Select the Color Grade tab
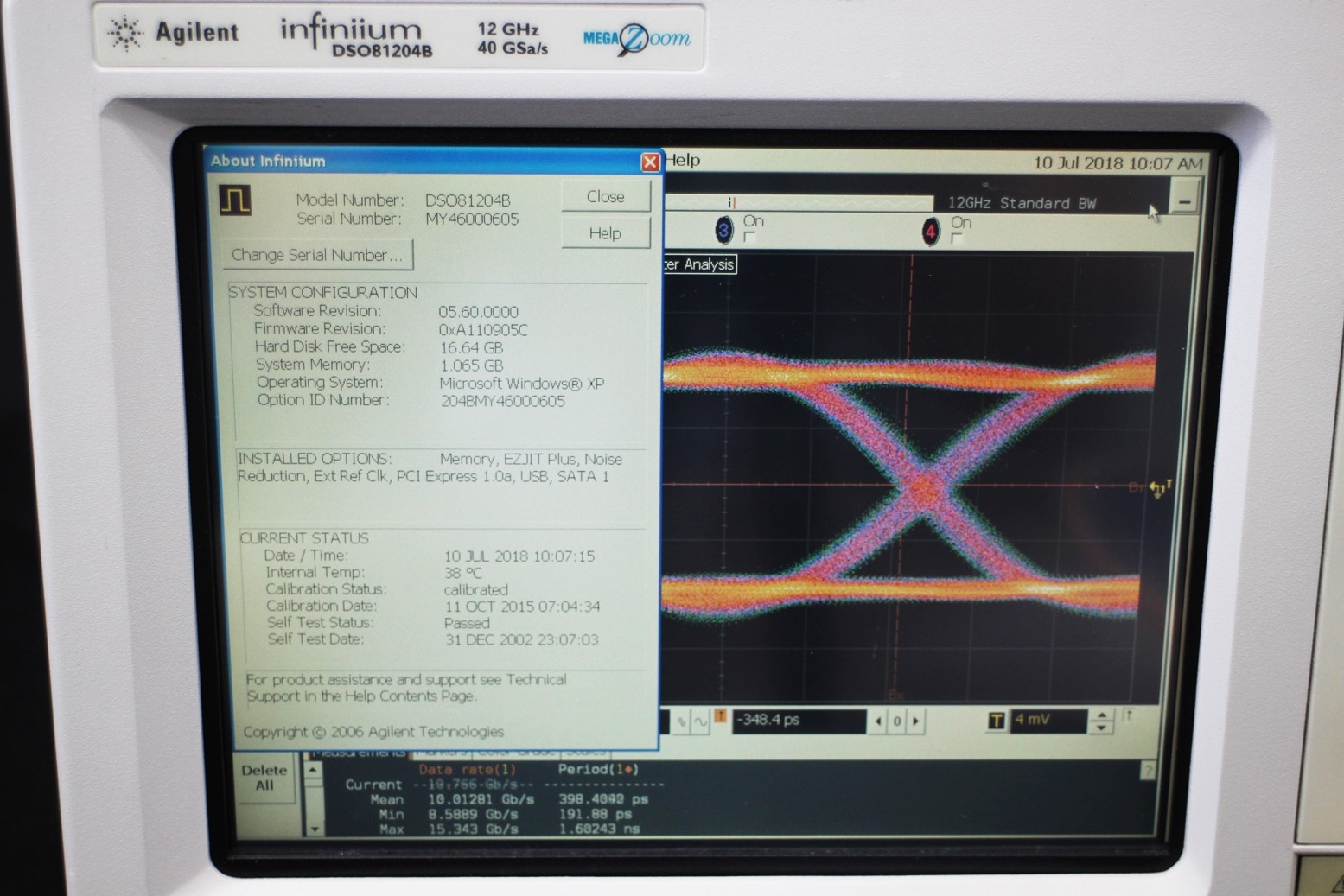Image resolution: width=1344 pixels, height=896 pixels. click(515, 753)
